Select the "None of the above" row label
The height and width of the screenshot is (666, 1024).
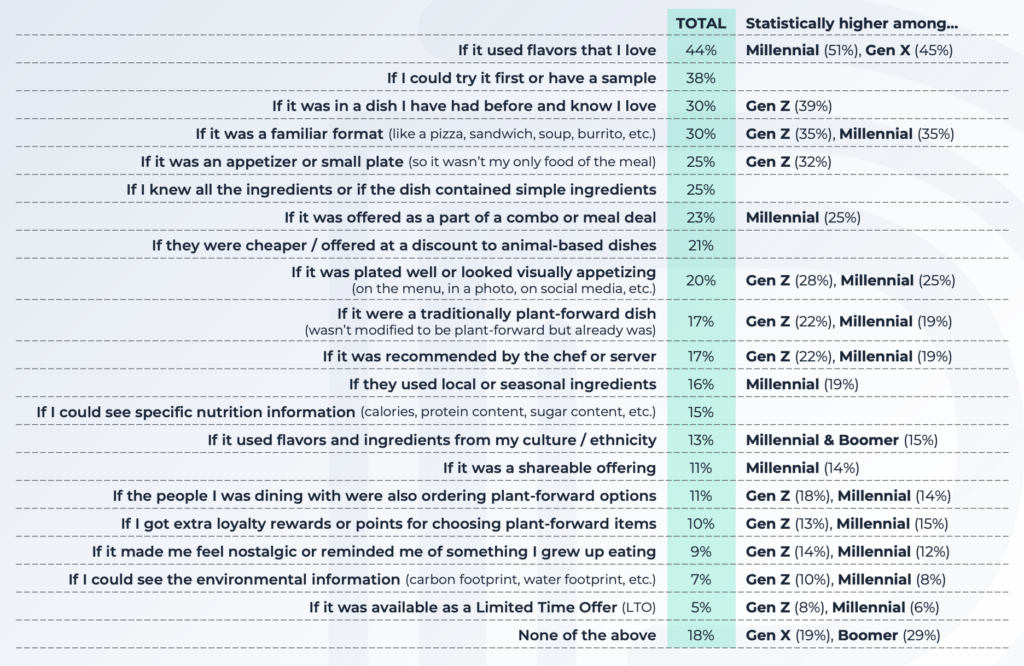click(x=587, y=635)
